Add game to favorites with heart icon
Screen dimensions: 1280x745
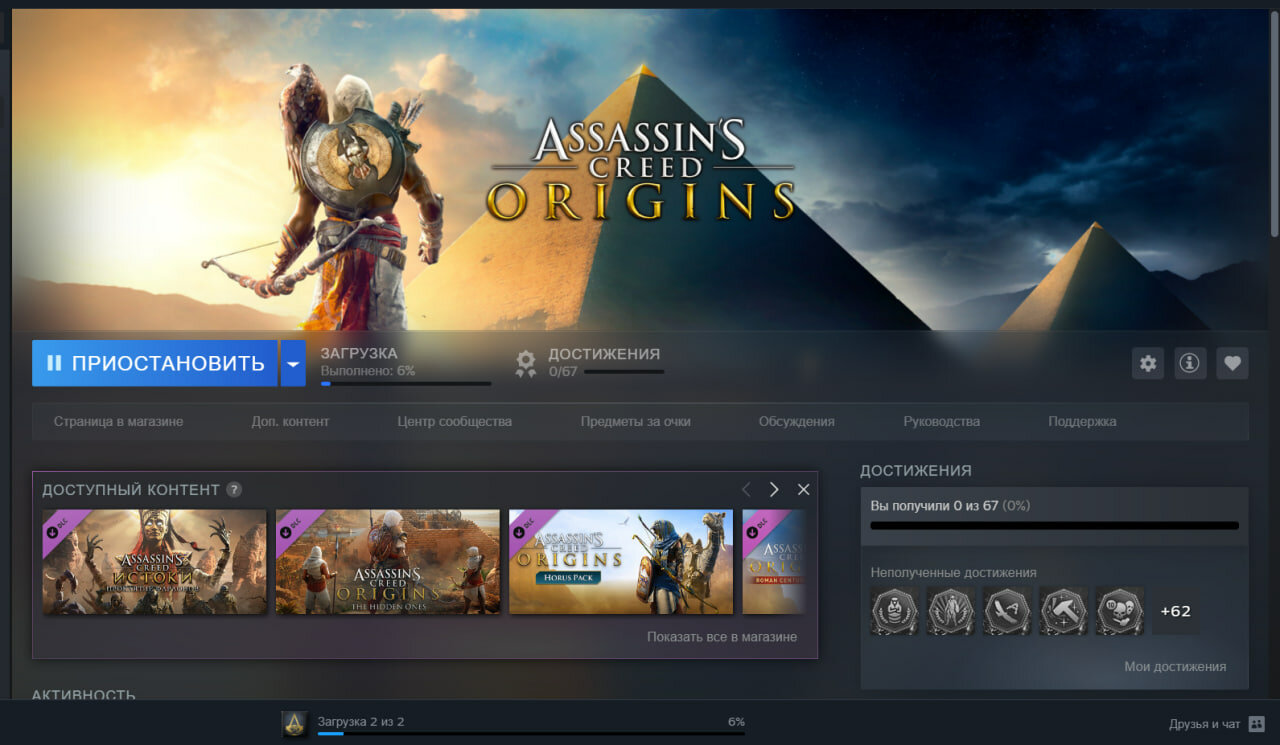tap(1232, 363)
